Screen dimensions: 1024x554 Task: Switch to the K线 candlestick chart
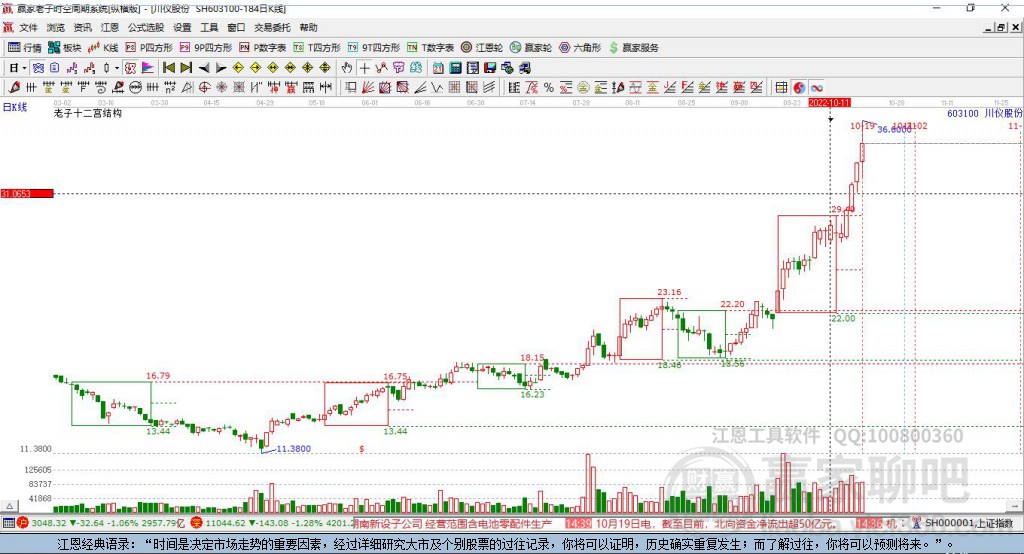[x=103, y=48]
